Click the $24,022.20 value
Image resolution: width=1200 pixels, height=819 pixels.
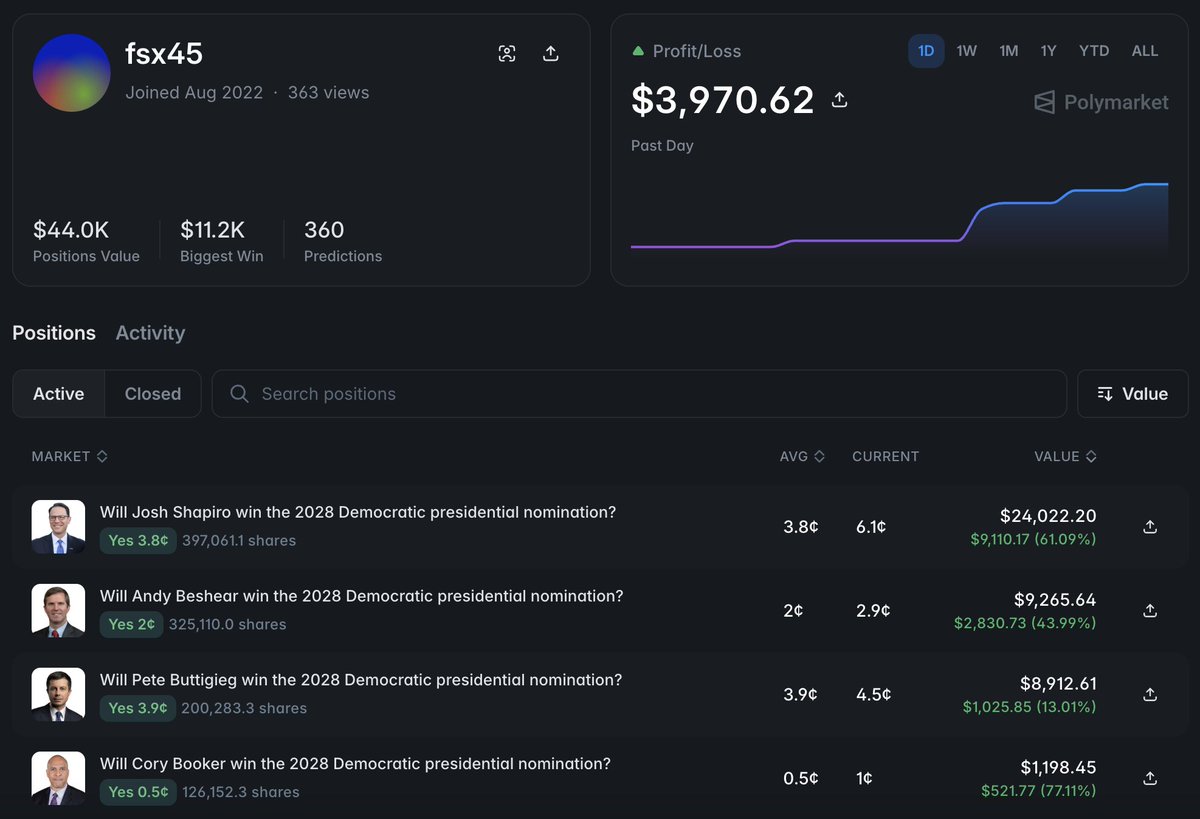coord(1048,516)
